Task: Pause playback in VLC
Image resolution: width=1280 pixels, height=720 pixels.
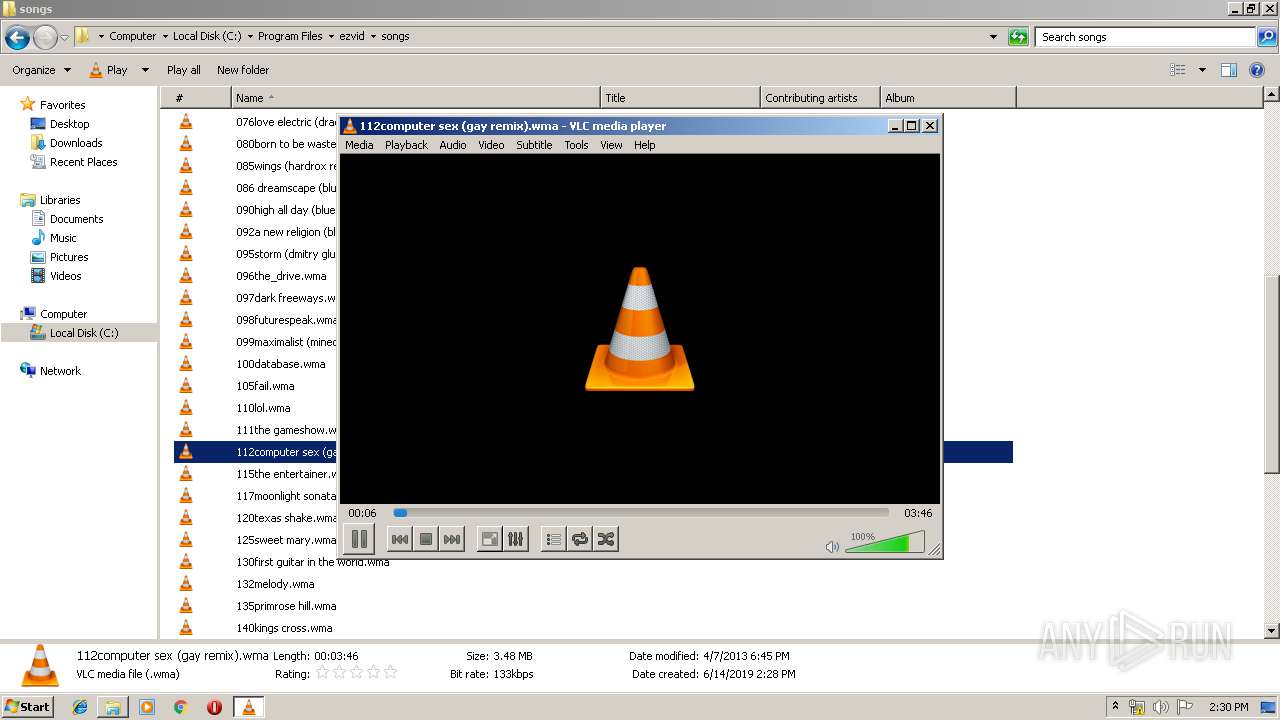Action: (x=359, y=539)
